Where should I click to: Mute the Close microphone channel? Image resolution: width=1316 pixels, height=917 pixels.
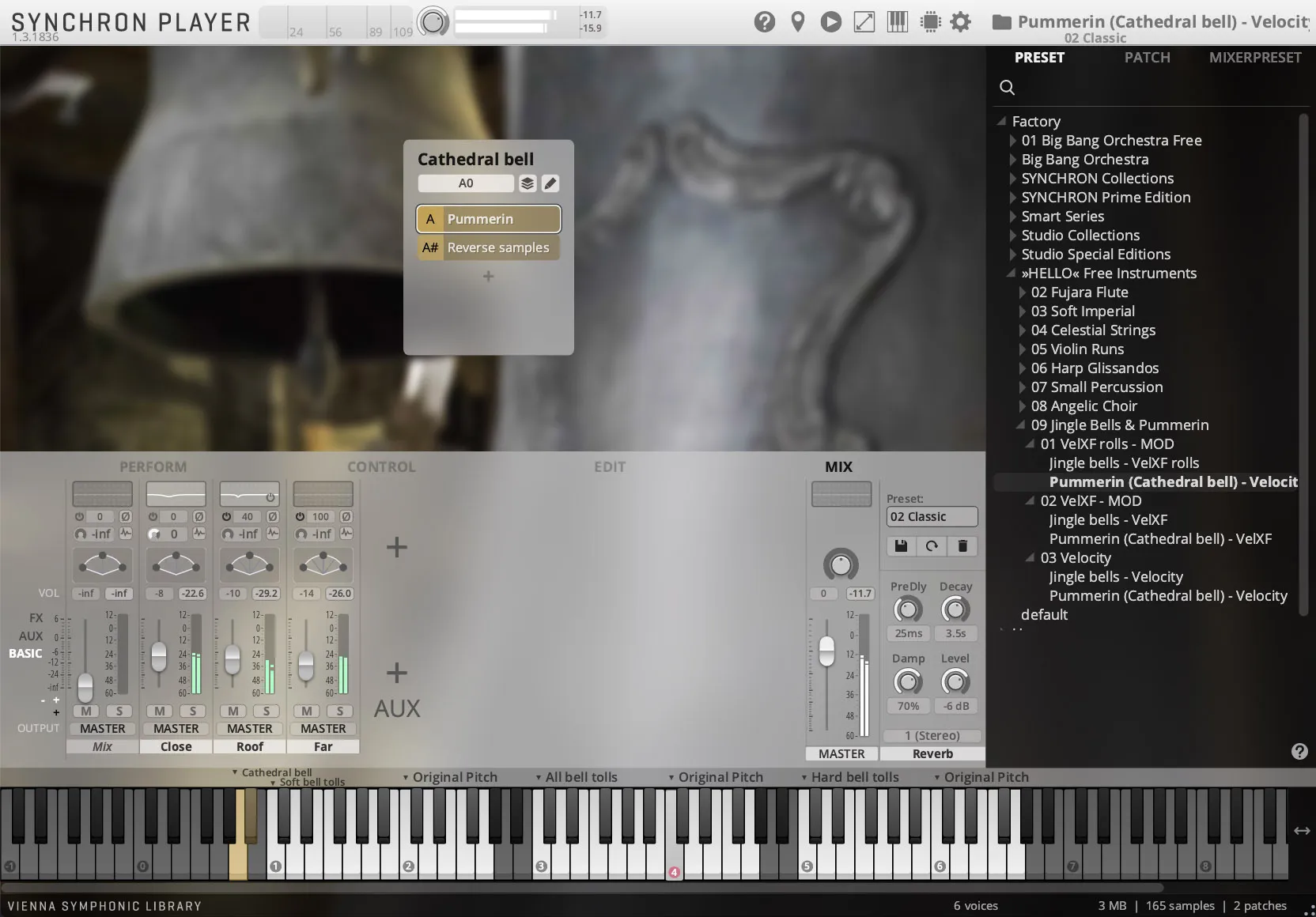[160, 711]
